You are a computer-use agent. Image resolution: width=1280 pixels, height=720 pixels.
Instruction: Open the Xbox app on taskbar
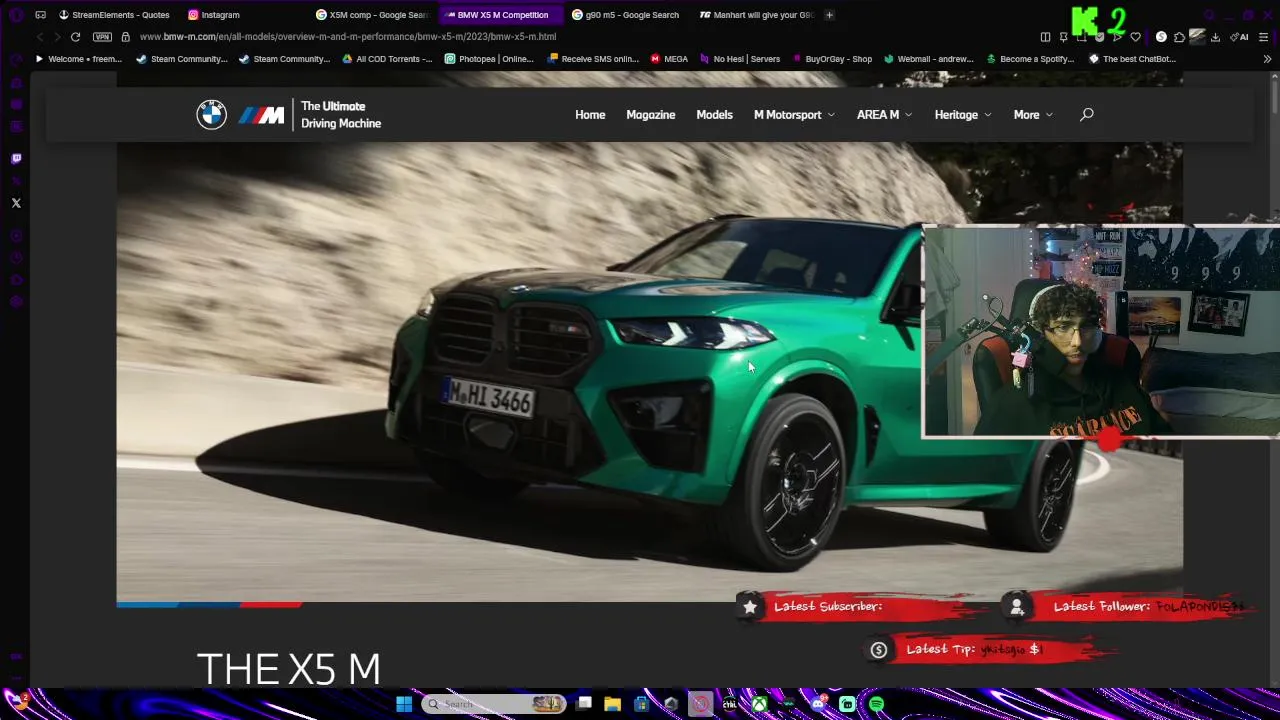[x=761, y=704]
